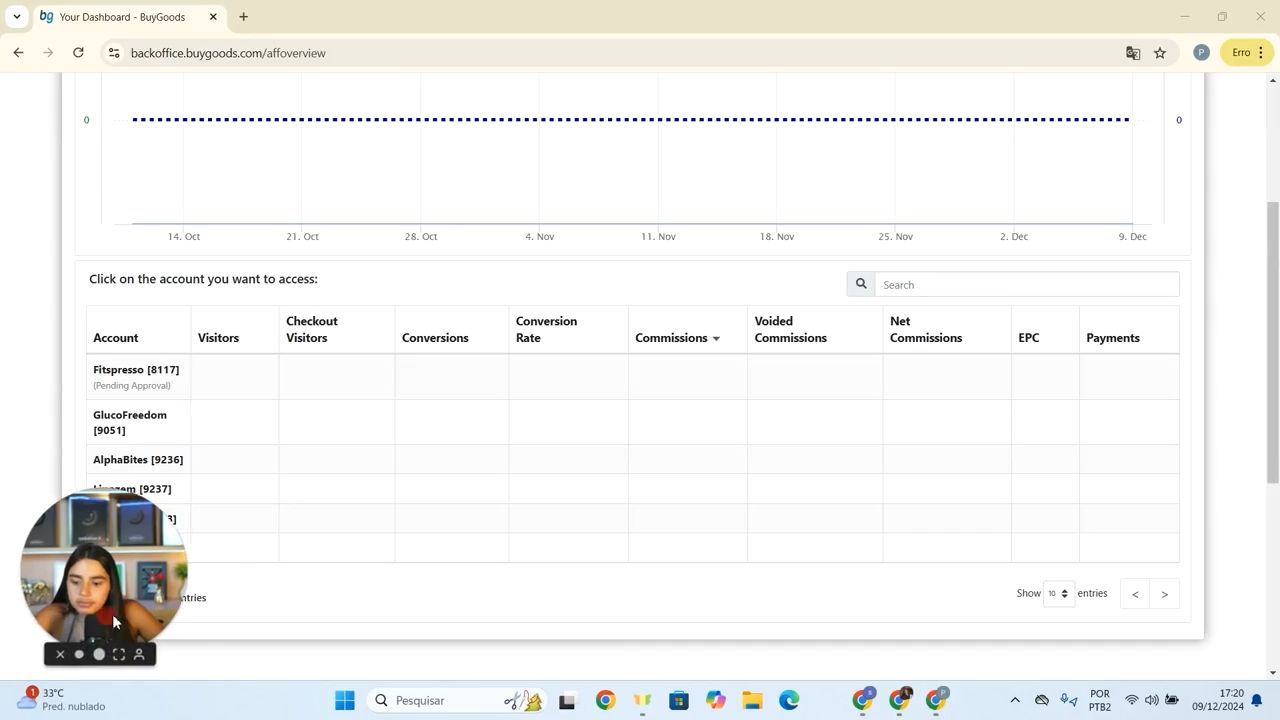
Task: Close the webcam recorder overlay
Action: [60, 654]
